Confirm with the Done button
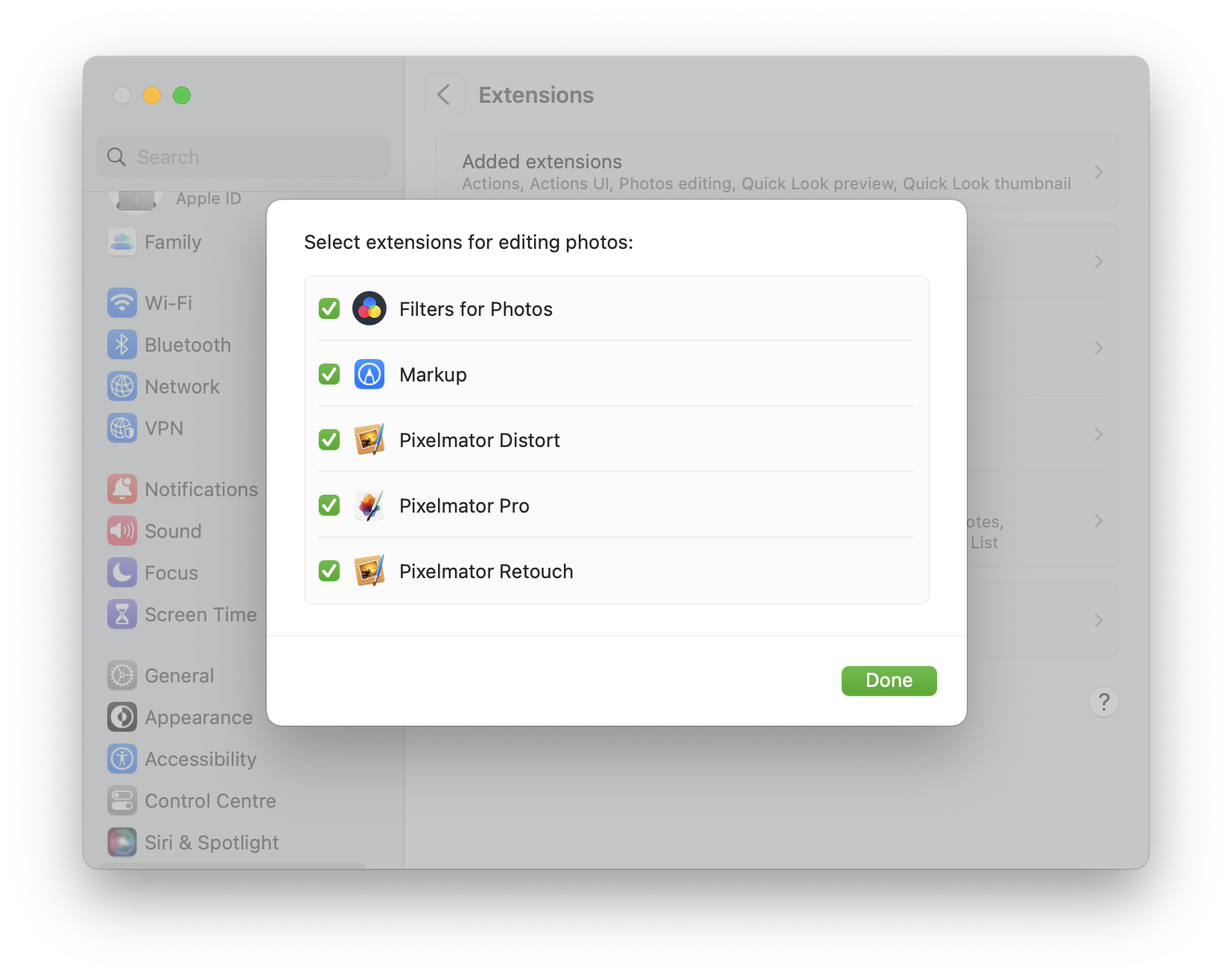 [889, 680]
